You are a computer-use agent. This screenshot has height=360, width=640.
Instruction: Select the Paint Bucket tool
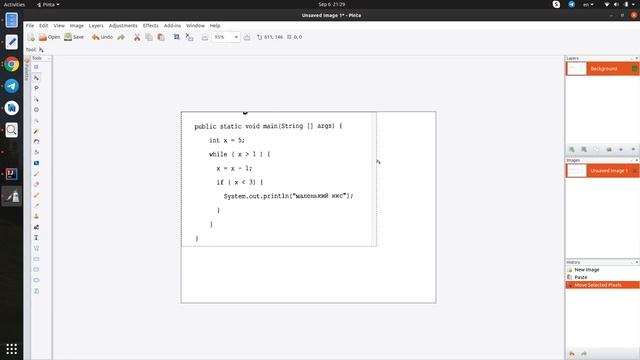click(x=36, y=152)
